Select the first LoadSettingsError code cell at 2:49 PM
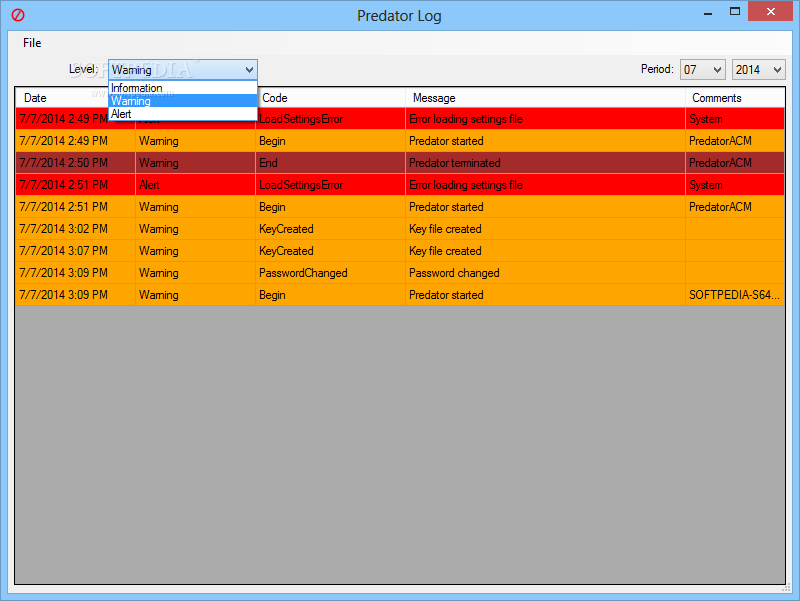 coord(331,119)
